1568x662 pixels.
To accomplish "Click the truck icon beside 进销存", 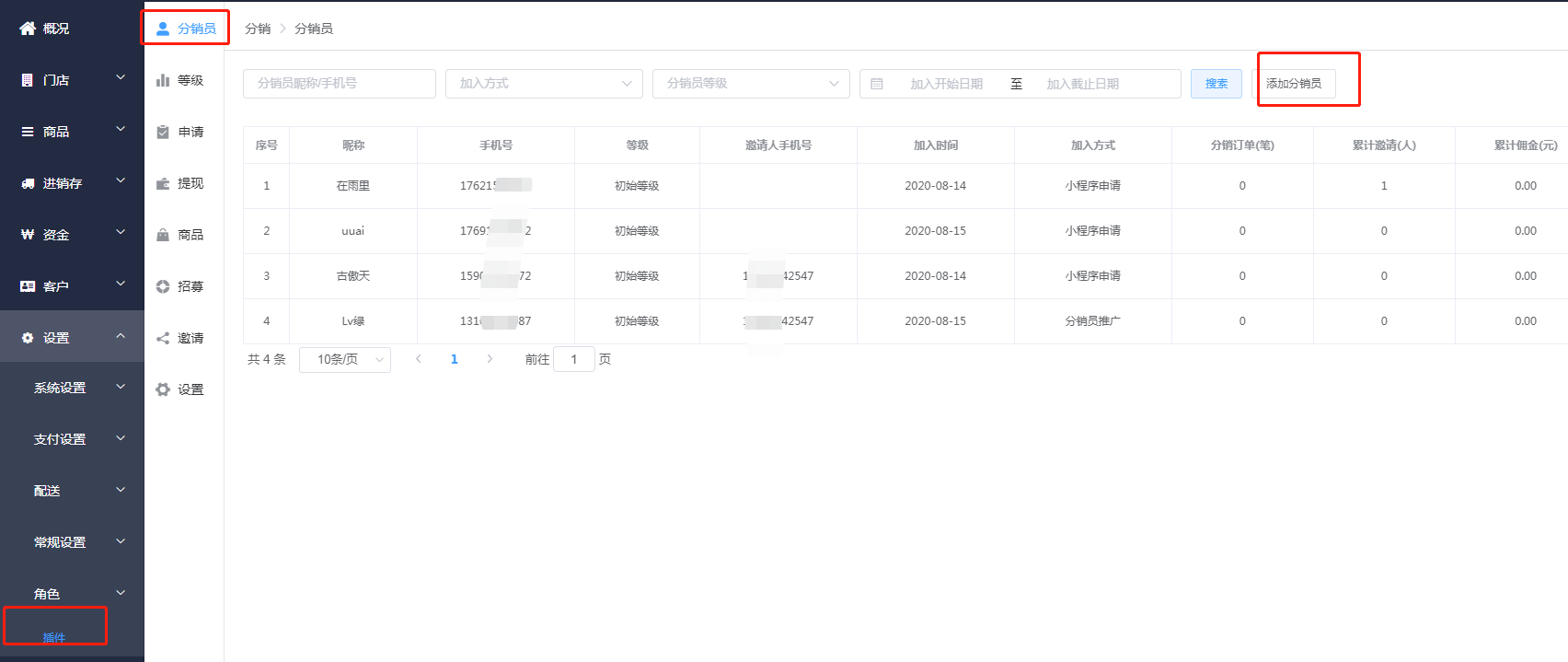I will 28,183.
